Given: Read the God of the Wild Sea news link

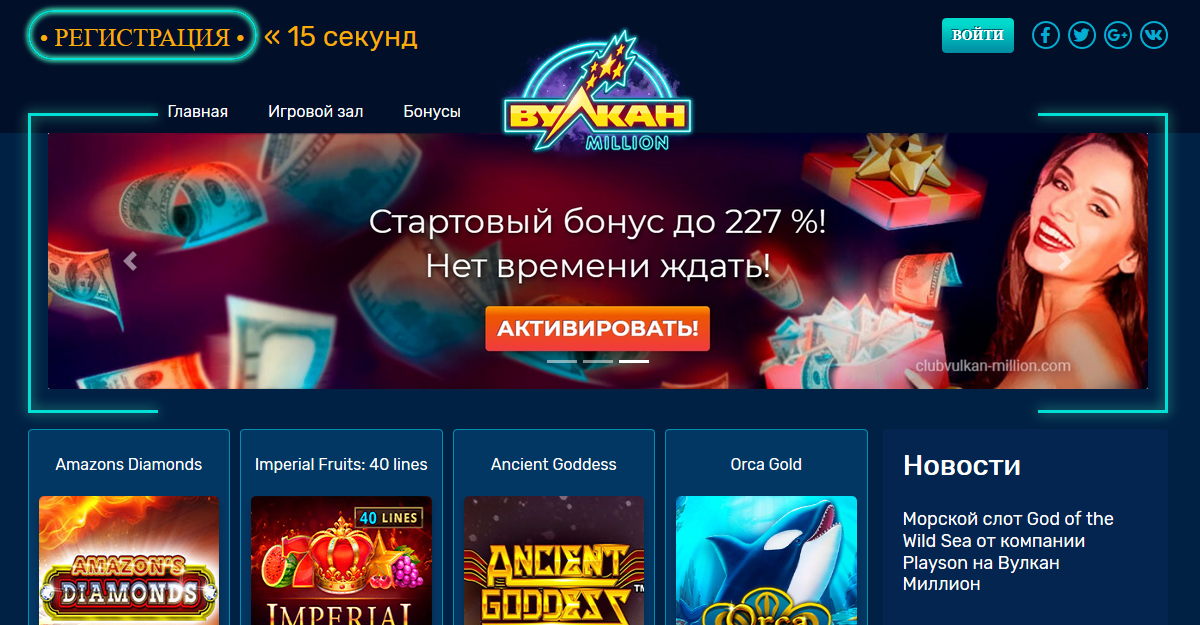Looking at the screenshot, I should tap(1008, 551).
